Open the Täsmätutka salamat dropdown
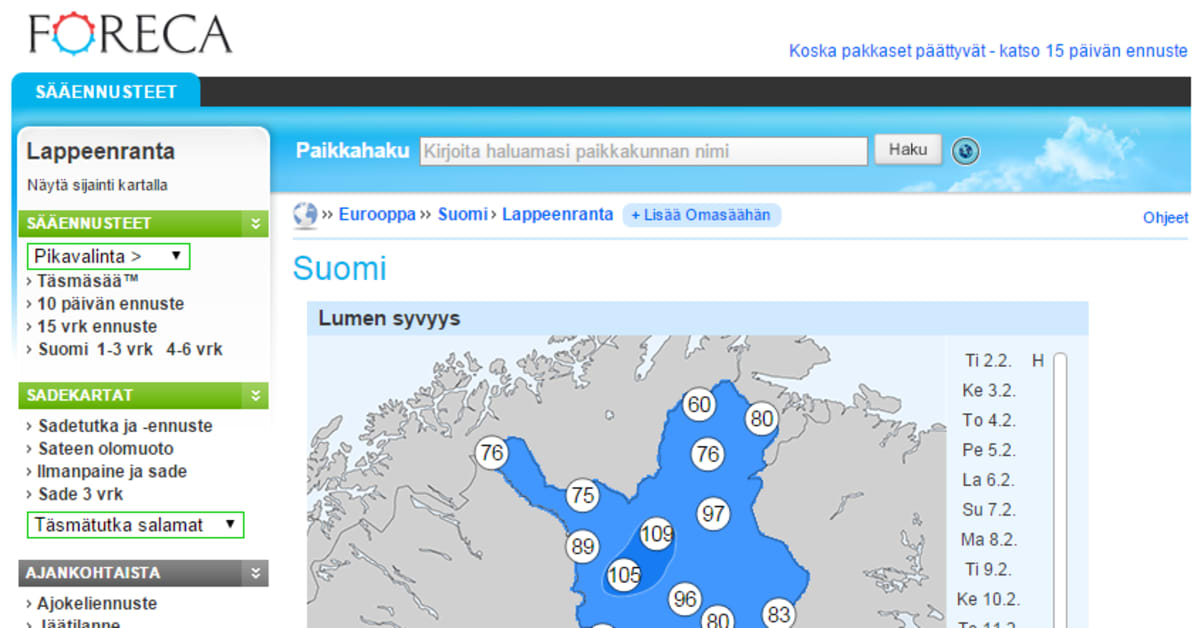 pyautogui.click(x=135, y=524)
